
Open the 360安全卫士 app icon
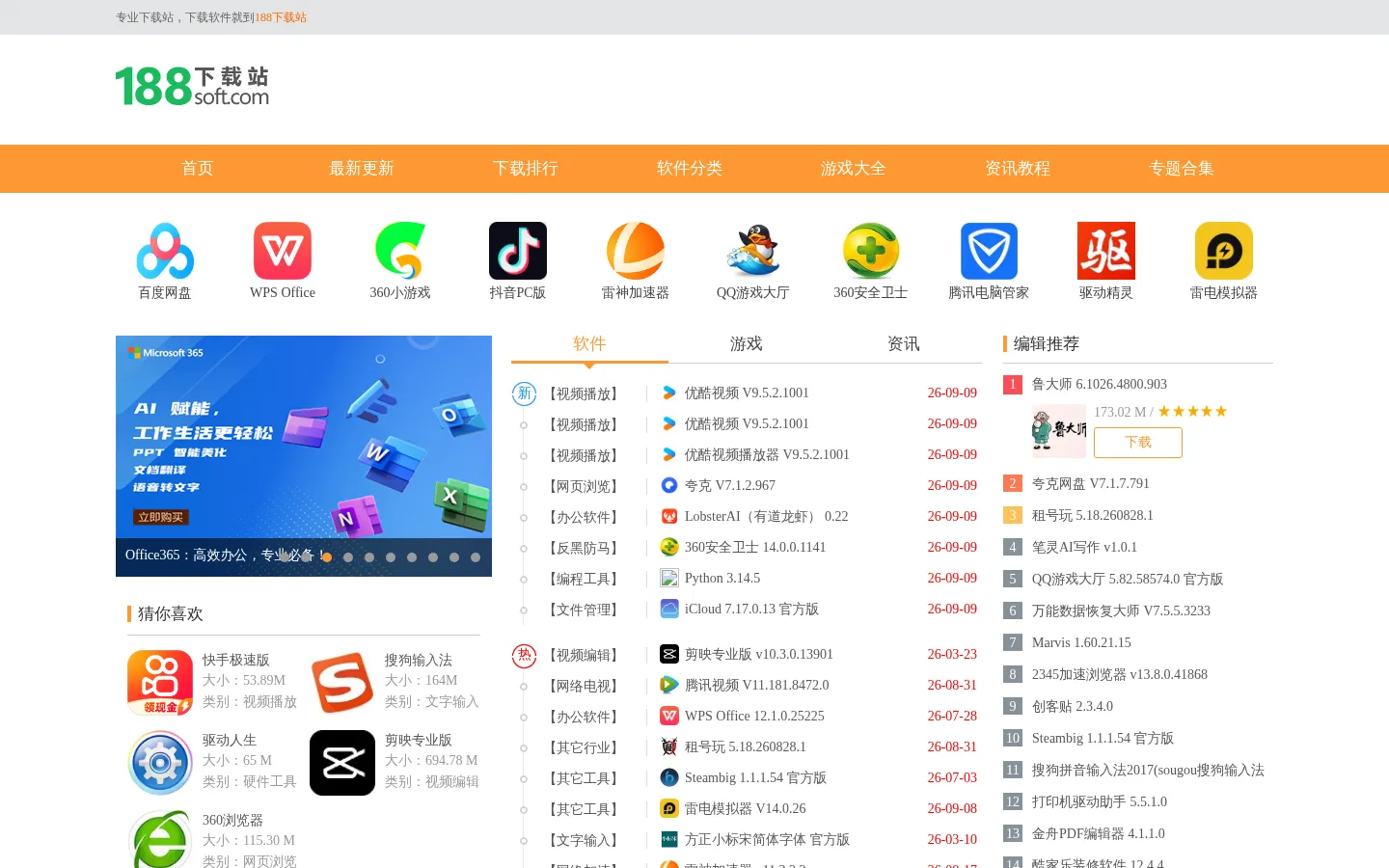pos(871,251)
